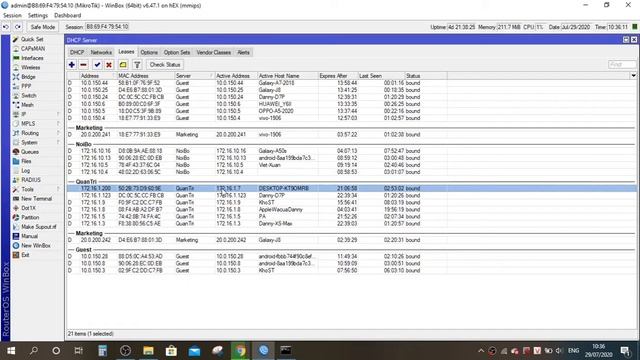The image size is (640, 360).
Task: Add a new DHCP lease with plus icon
Action: (72, 64)
